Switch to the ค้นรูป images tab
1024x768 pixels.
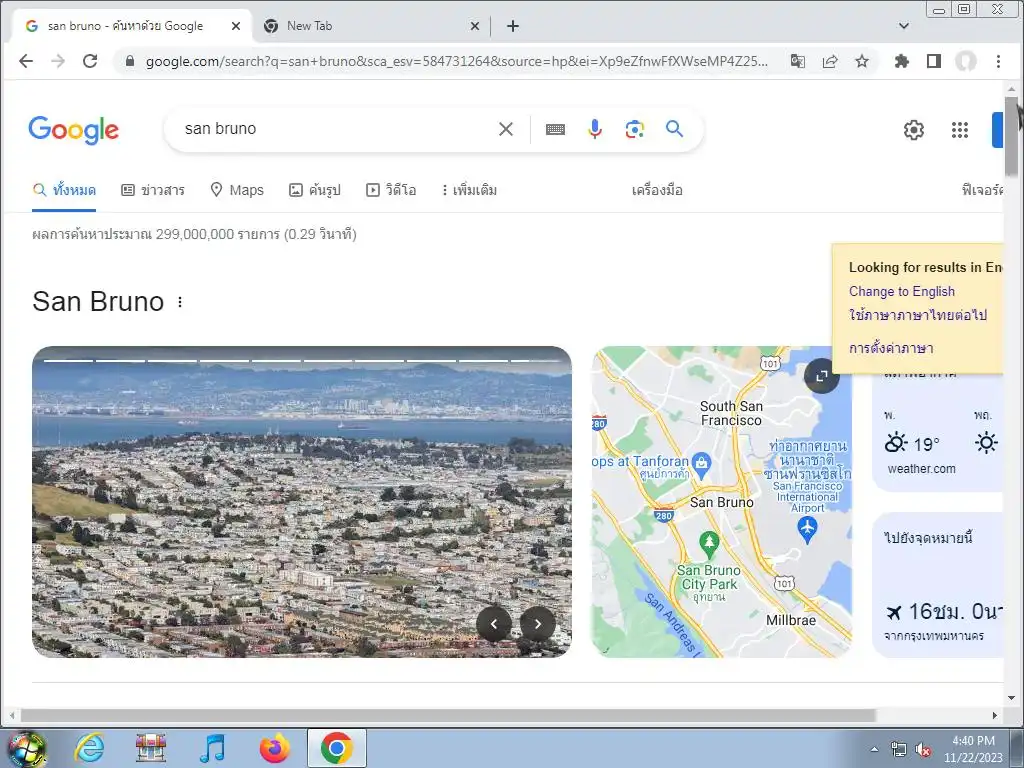[x=315, y=190]
